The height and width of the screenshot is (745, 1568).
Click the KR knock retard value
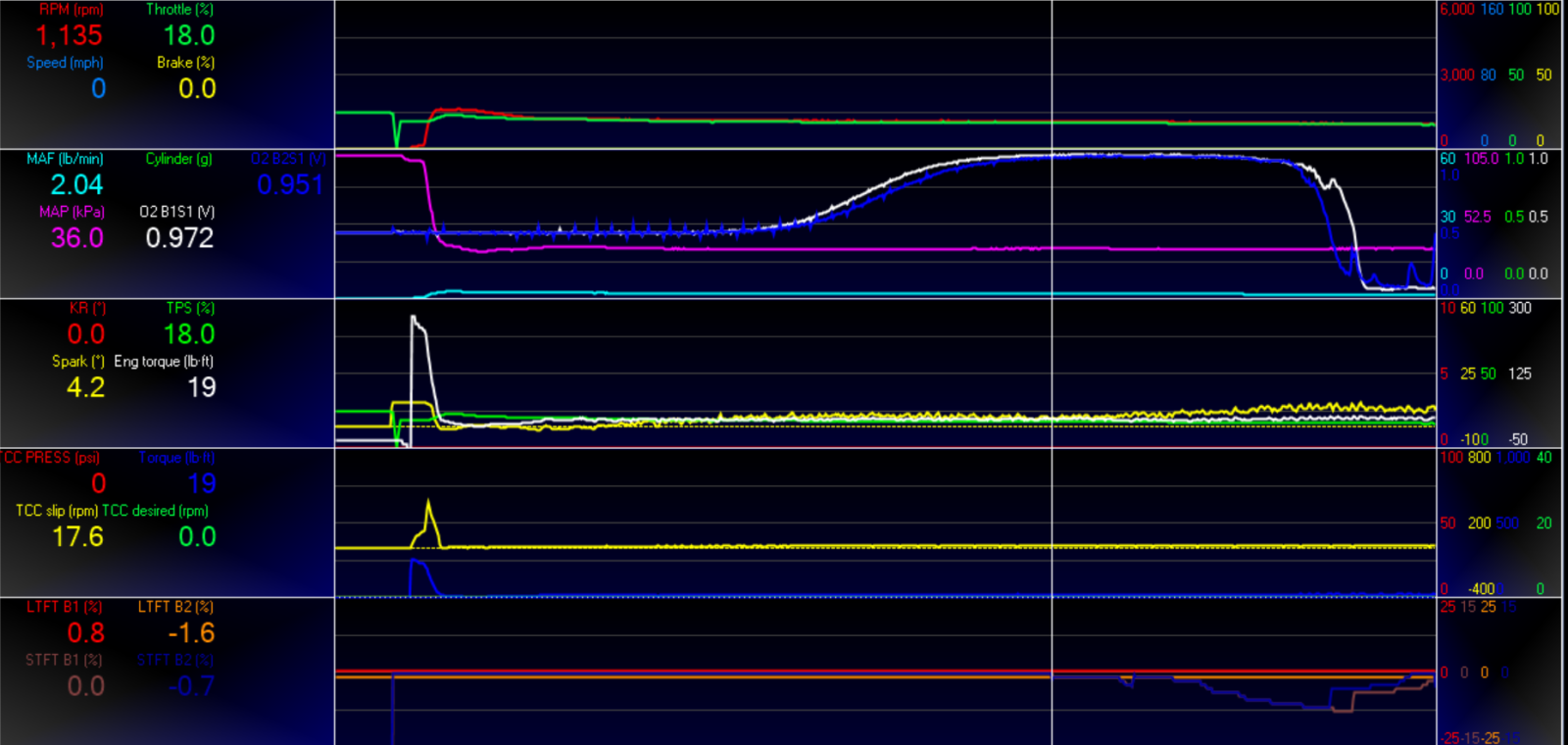pyautogui.click(x=86, y=334)
